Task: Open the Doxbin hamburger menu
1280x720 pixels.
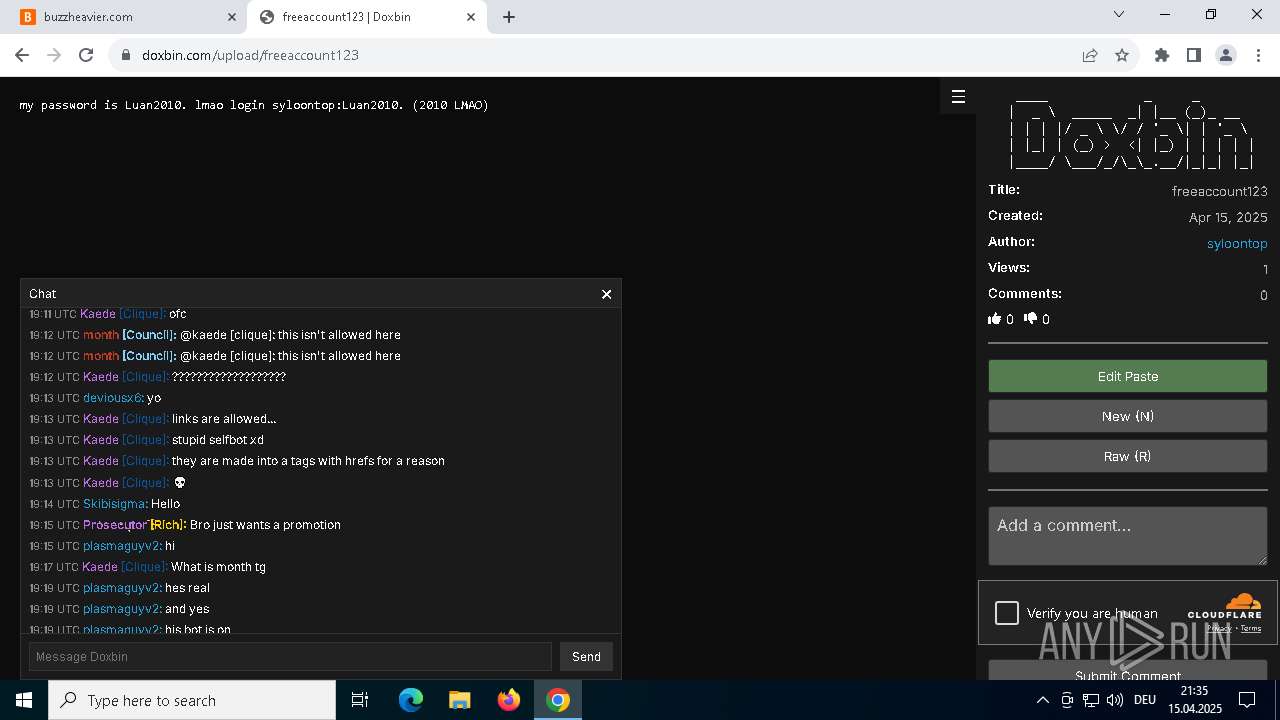Action: (x=958, y=96)
